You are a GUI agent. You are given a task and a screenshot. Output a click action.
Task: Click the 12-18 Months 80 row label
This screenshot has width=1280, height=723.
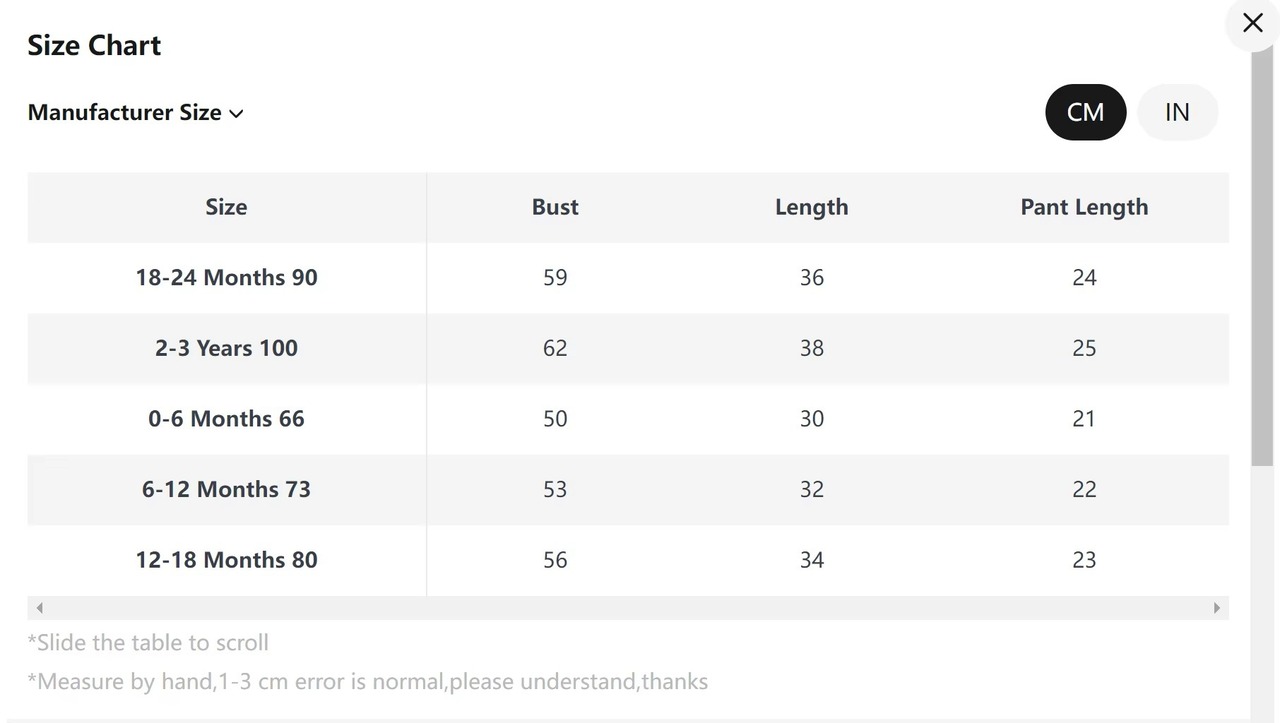pos(226,560)
